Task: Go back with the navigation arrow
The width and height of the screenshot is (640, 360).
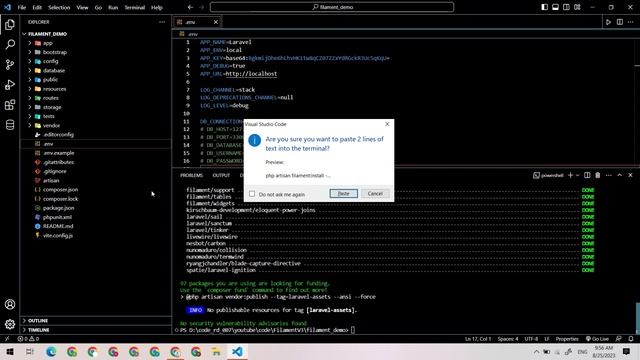Action: click(x=190, y=7)
